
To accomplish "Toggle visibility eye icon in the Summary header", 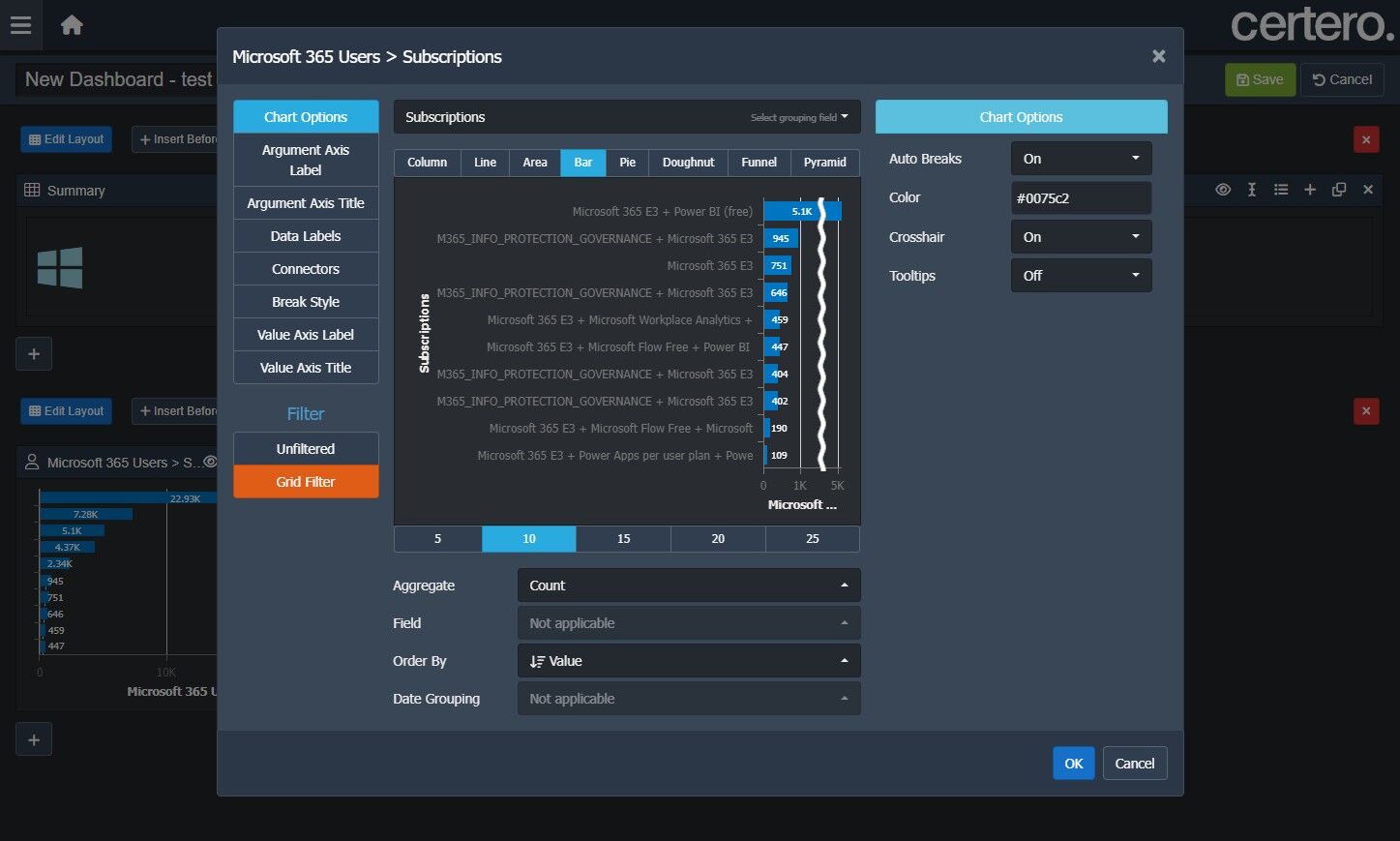I will 1223,190.
